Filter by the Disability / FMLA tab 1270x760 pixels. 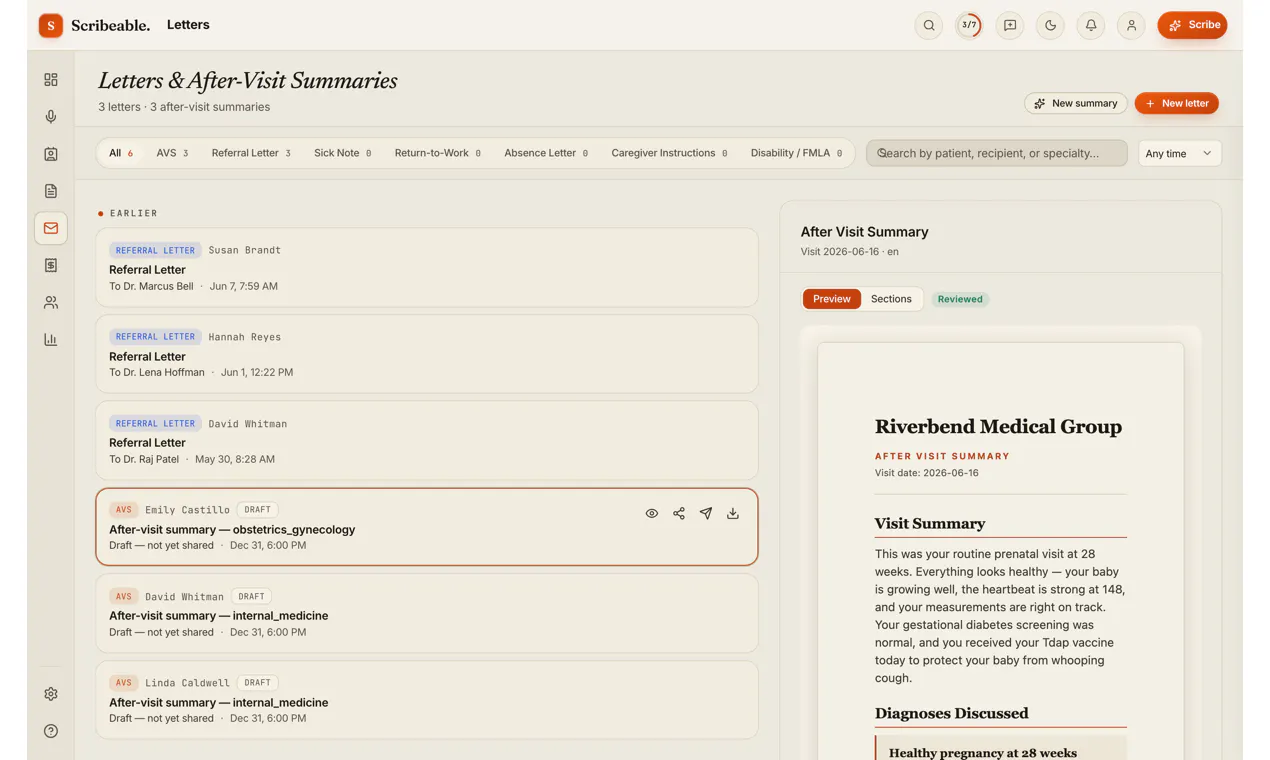point(796,153)
